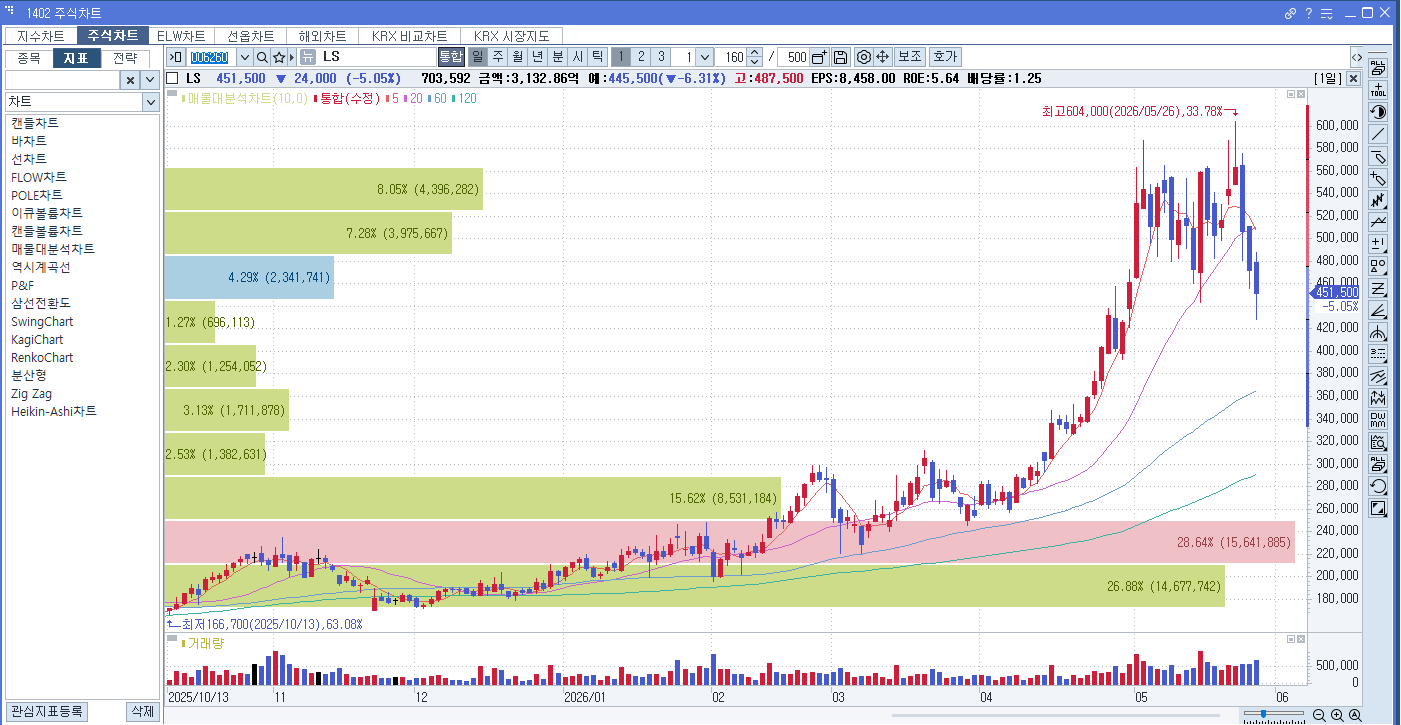Click the link chain icon in title bar
1401x725 pixels.
(x=1291, y=13)
